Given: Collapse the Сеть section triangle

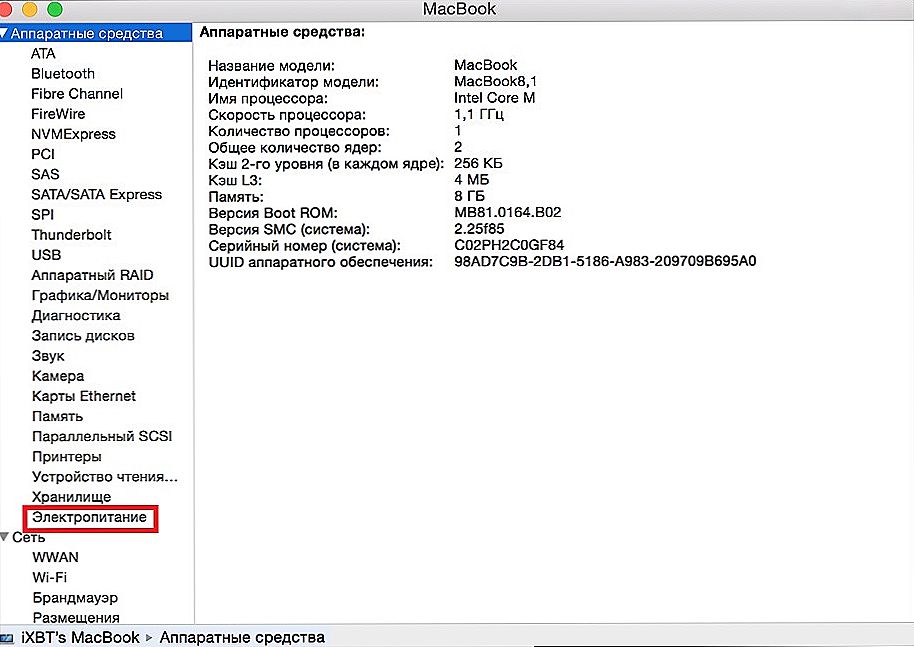Looking at the screenshot, I should [6, 538].
